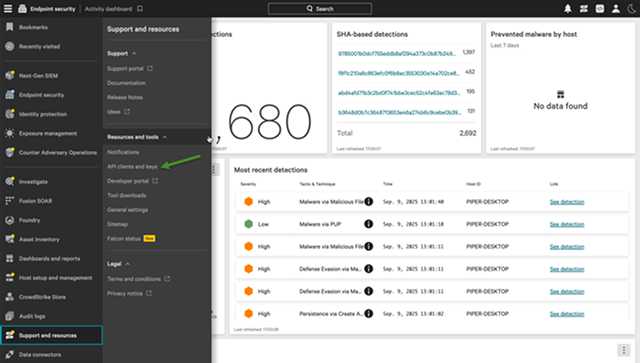This screenshot has width=640, height=363.
Task: Click the Investigate sidebar icon
Action: pos(9,181)
